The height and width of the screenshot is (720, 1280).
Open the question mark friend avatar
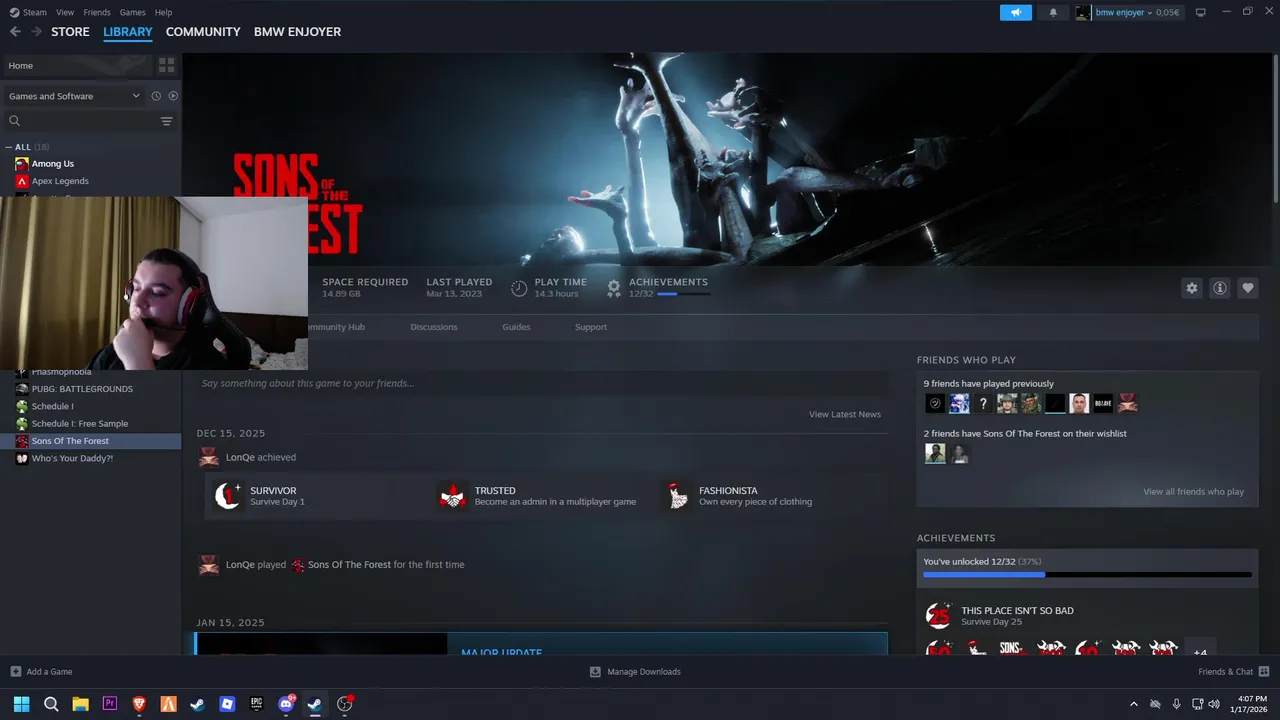click(x=983, y=404)
